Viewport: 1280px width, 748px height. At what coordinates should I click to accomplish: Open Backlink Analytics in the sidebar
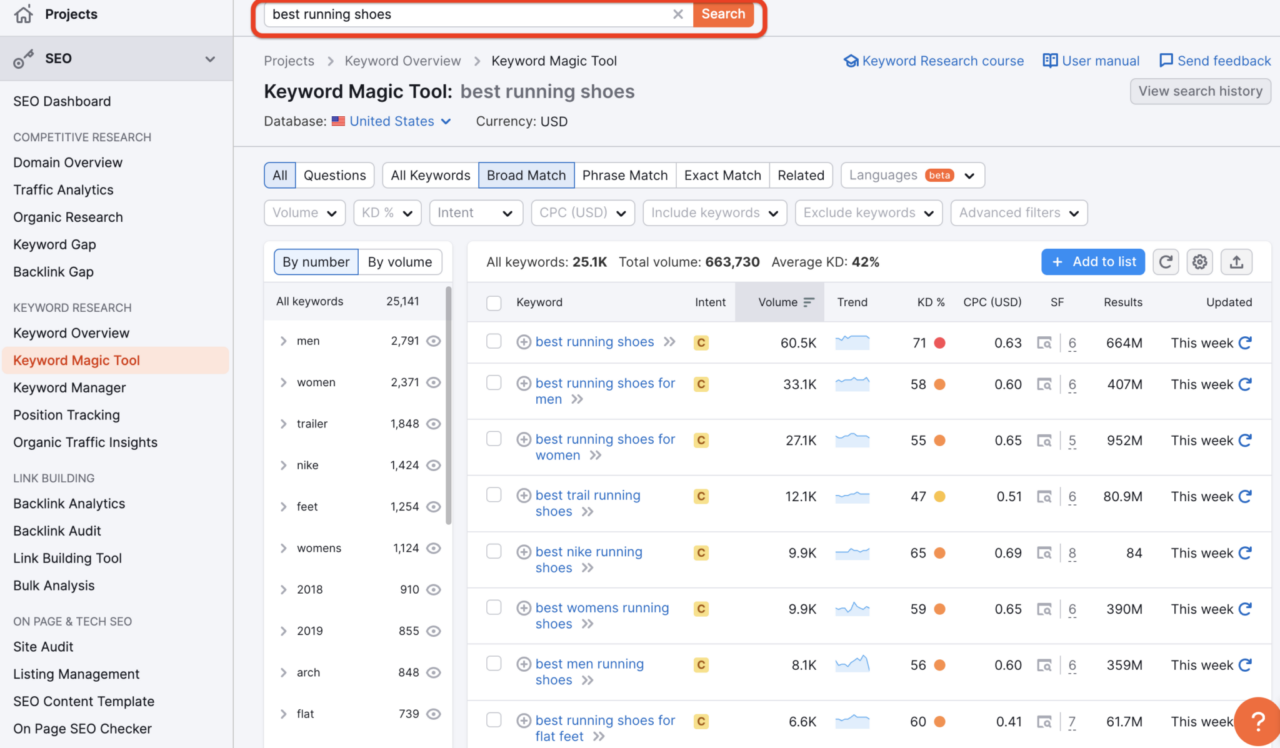pyautogui.click(x=69, y=504)
